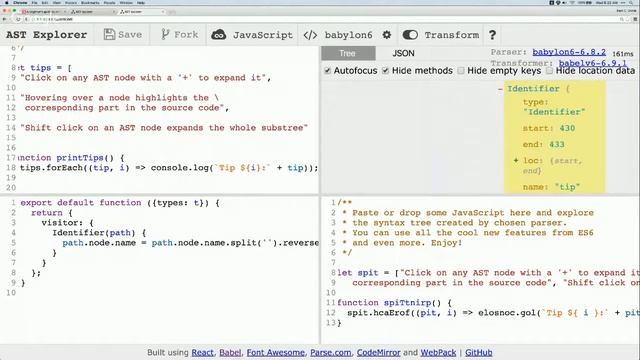Click the AST Explorer title

tap(47, 35)
